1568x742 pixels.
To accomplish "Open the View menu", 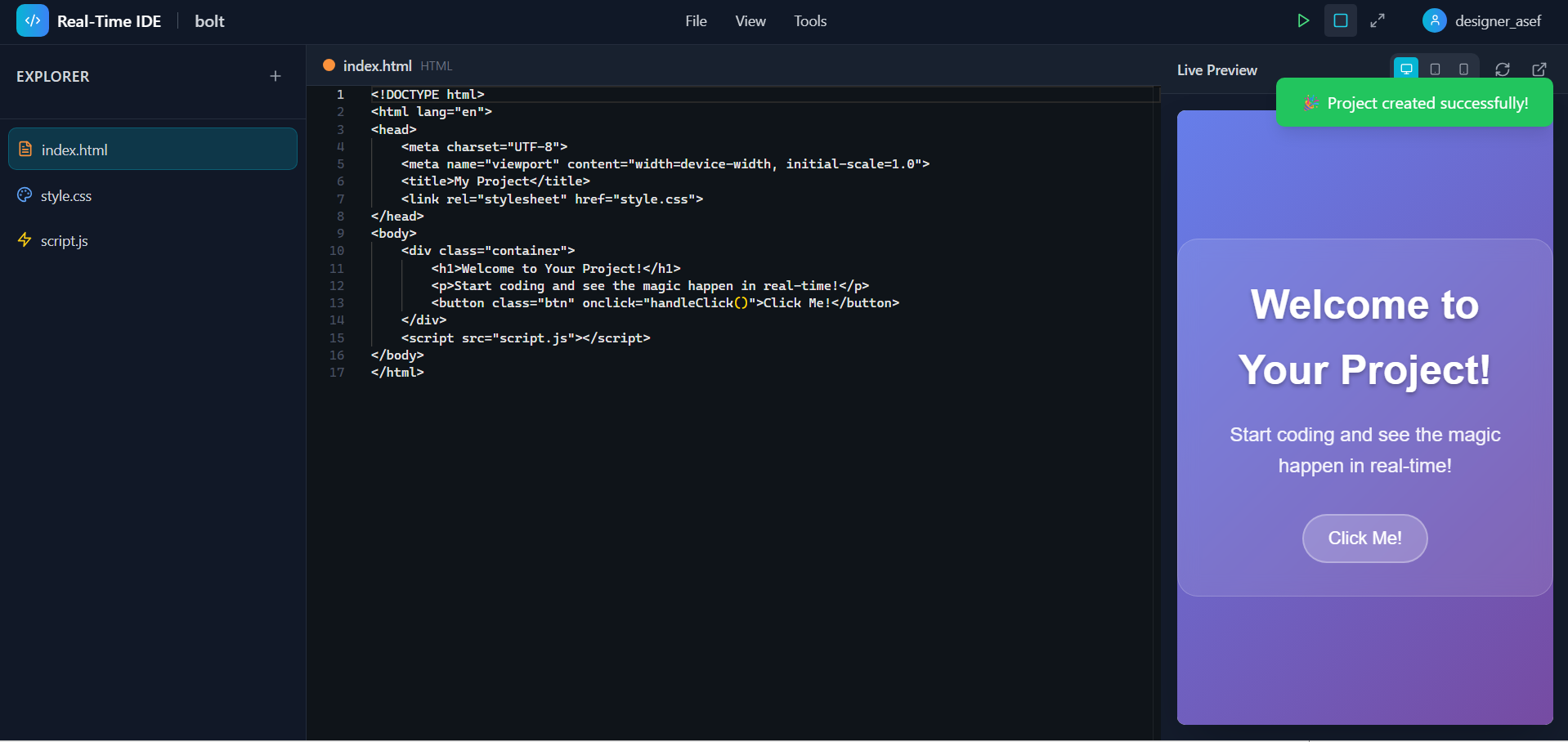I will click(x=750, y=21).
